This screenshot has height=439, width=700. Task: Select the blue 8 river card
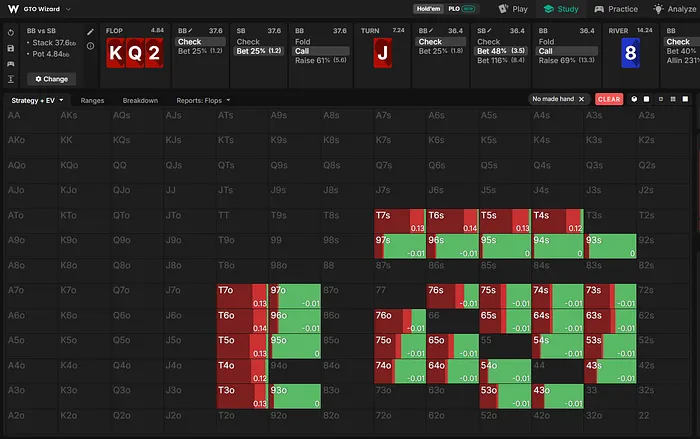pos(630,53)
